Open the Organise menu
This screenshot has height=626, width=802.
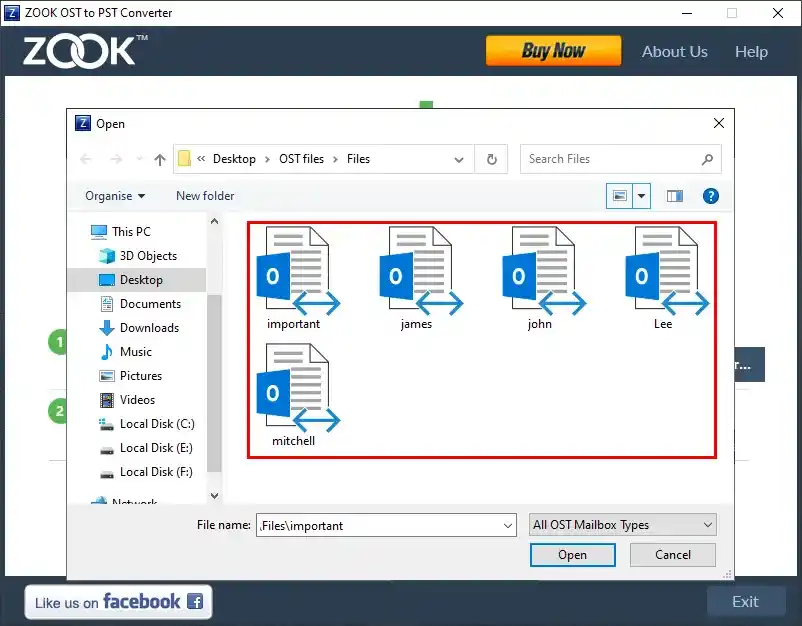(x=115, y=196)
